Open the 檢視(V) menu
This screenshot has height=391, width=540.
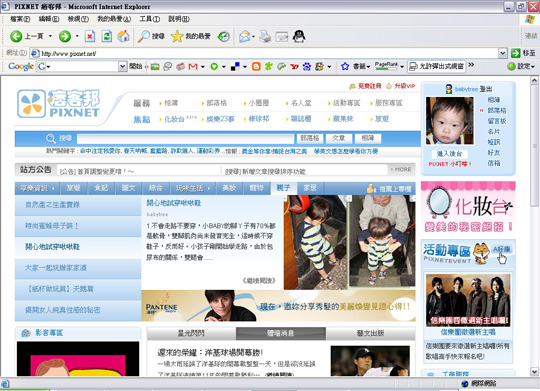(x=78, y=19)
